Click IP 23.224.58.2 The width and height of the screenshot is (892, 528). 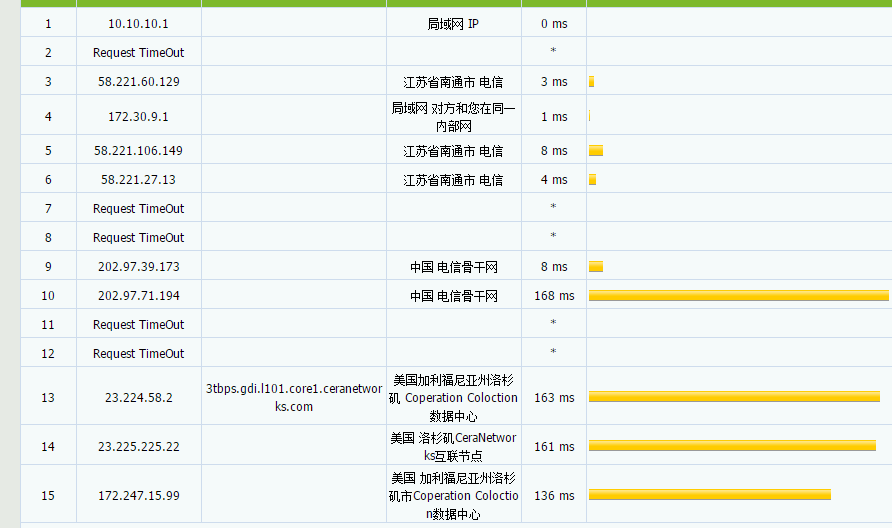138,398
